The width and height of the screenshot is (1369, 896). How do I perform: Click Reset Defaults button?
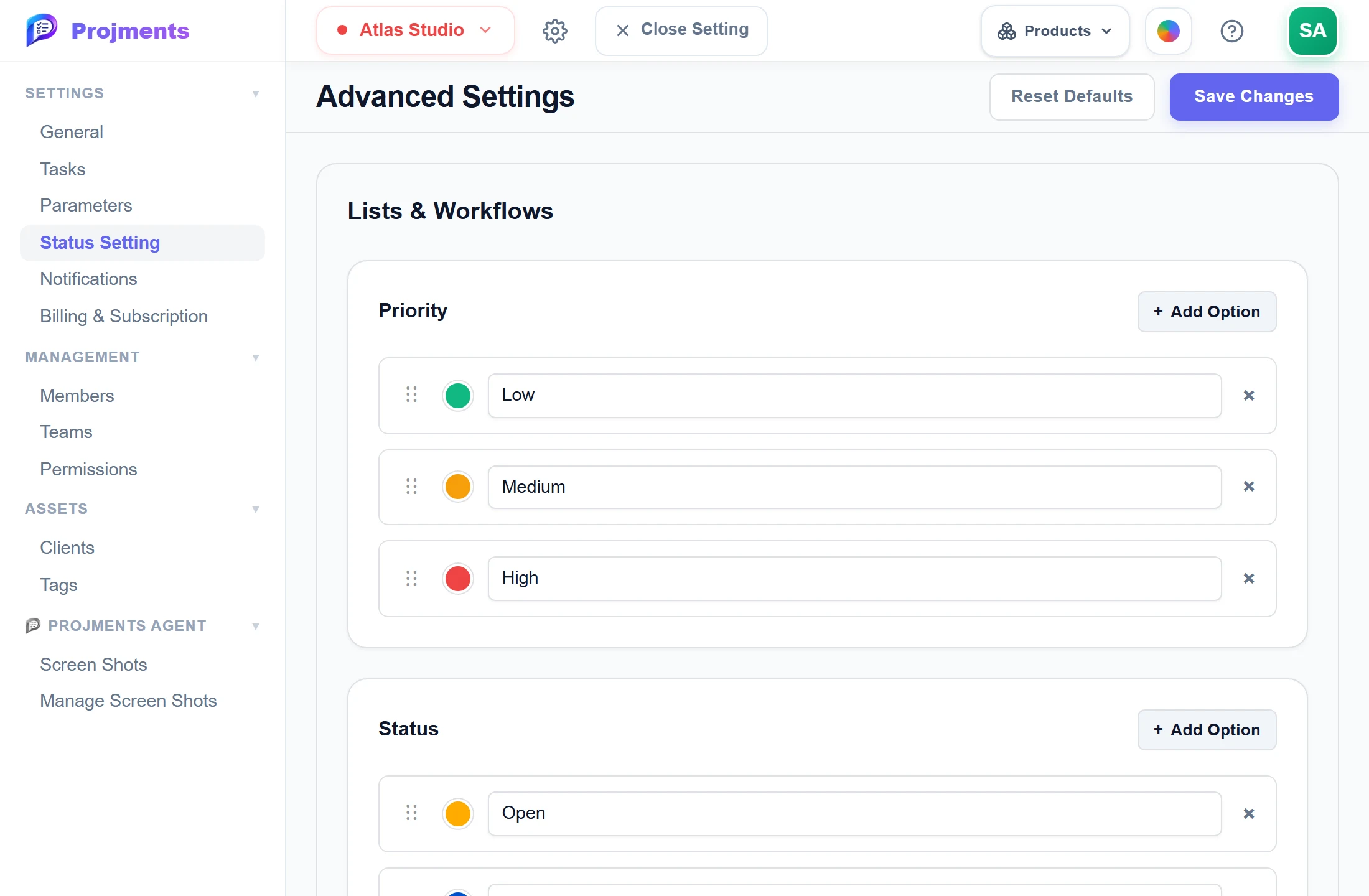1072,96
